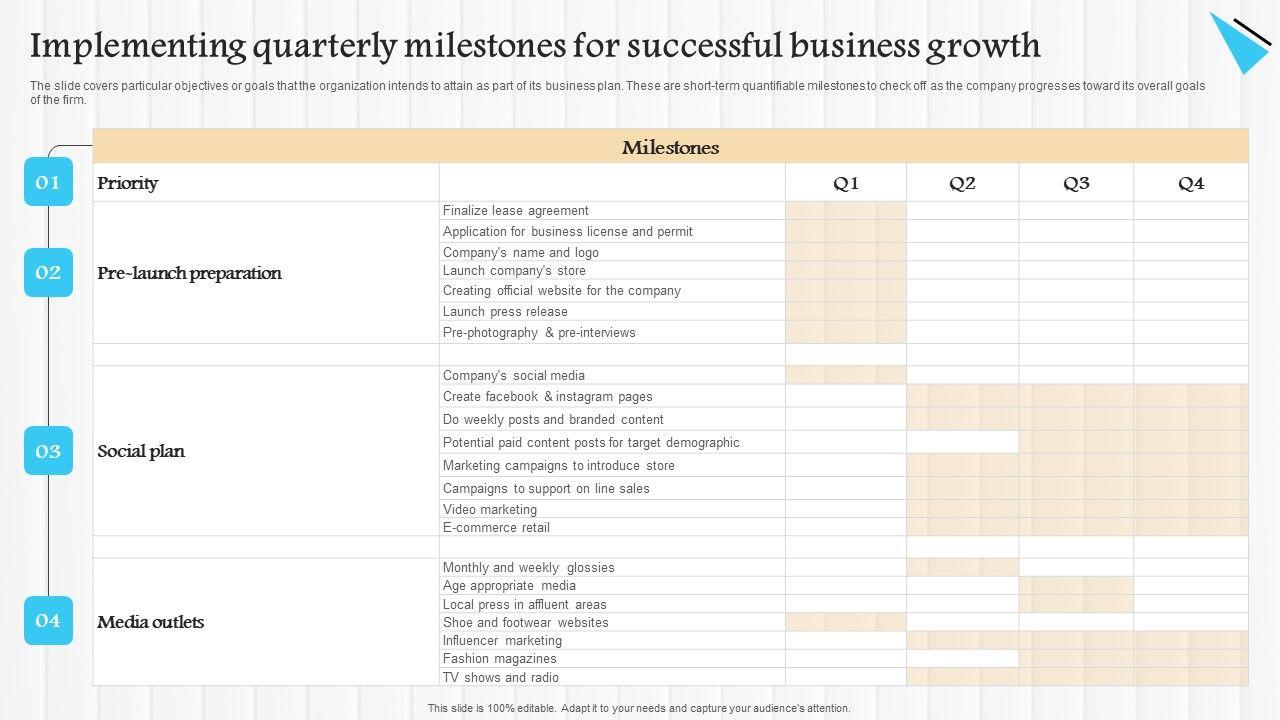Viewport: 1280px width, 720px height.
Task: Click the shaded Q1 bar for Company's social media
Action: pos(846,375)
